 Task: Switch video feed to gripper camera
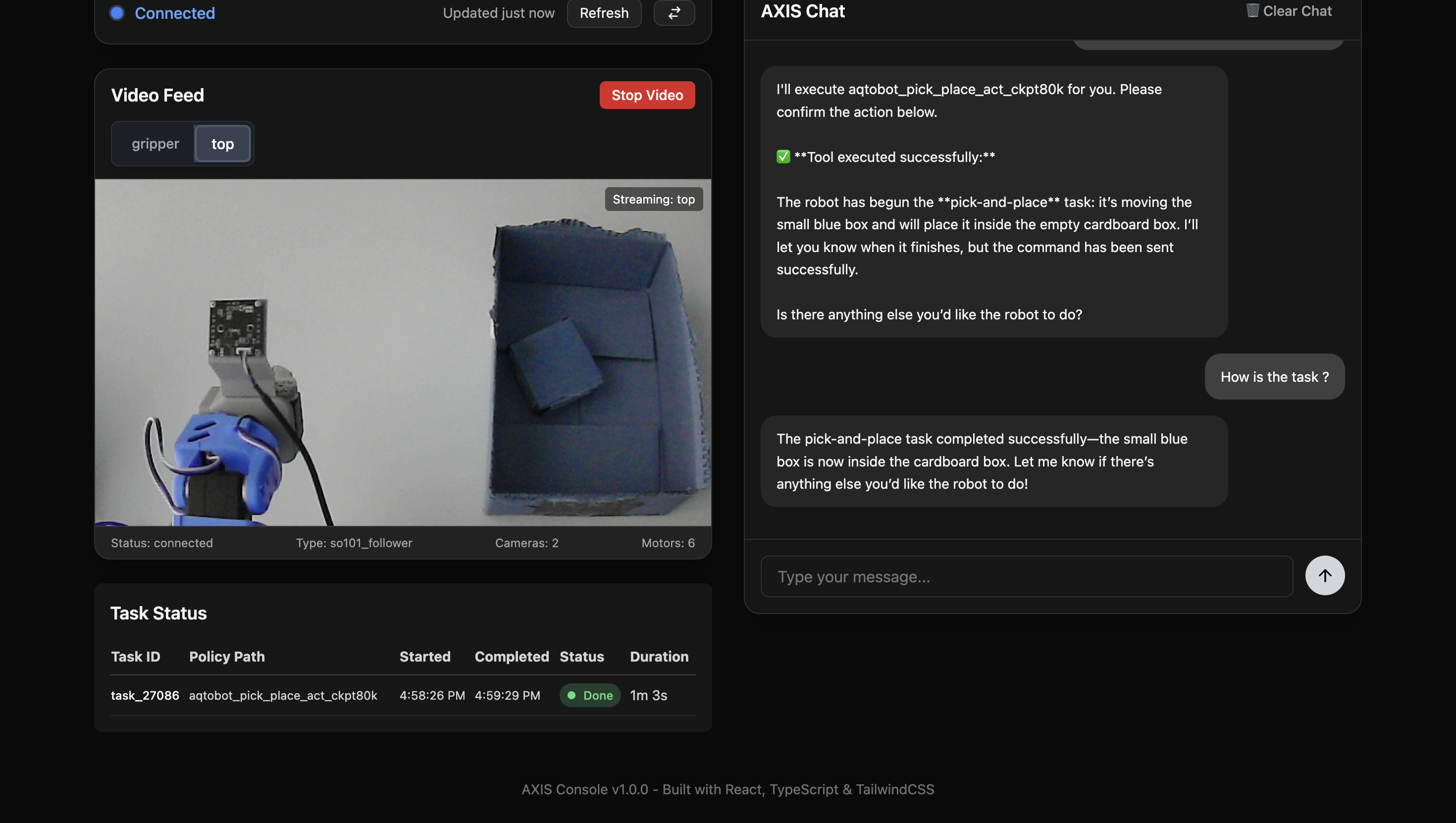tap(155, 144)
